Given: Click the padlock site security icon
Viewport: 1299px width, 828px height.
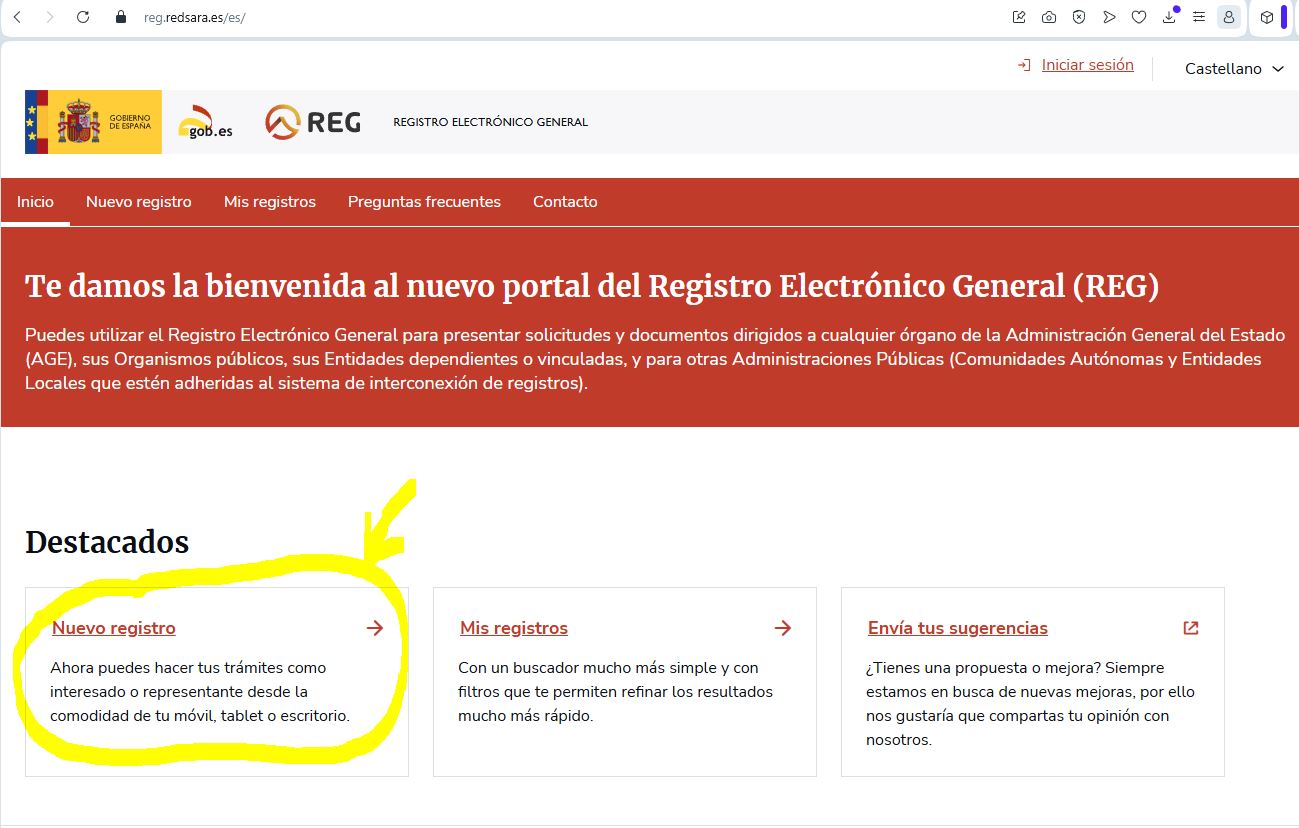Looking at the screenshot, I should [x=122, y=17].
